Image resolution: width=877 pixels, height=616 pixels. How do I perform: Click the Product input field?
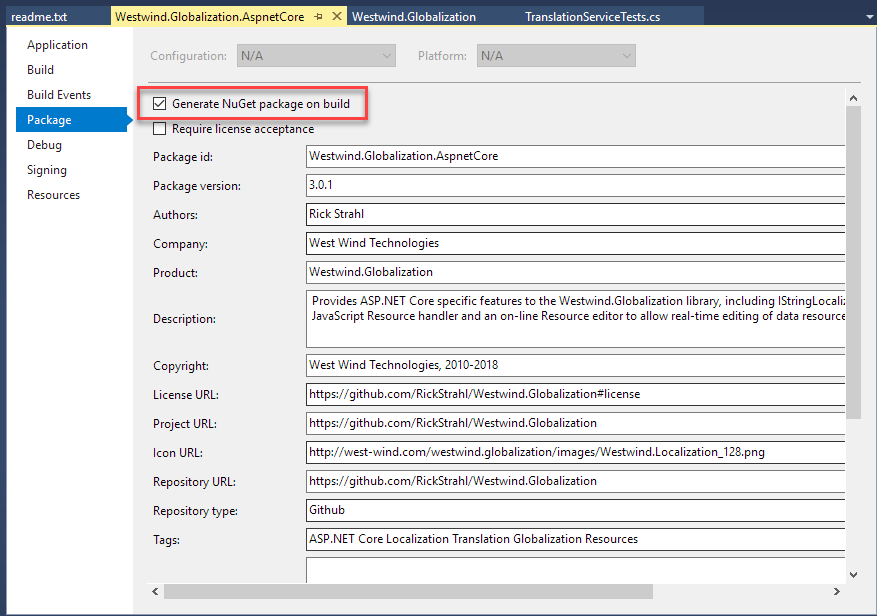576,272
